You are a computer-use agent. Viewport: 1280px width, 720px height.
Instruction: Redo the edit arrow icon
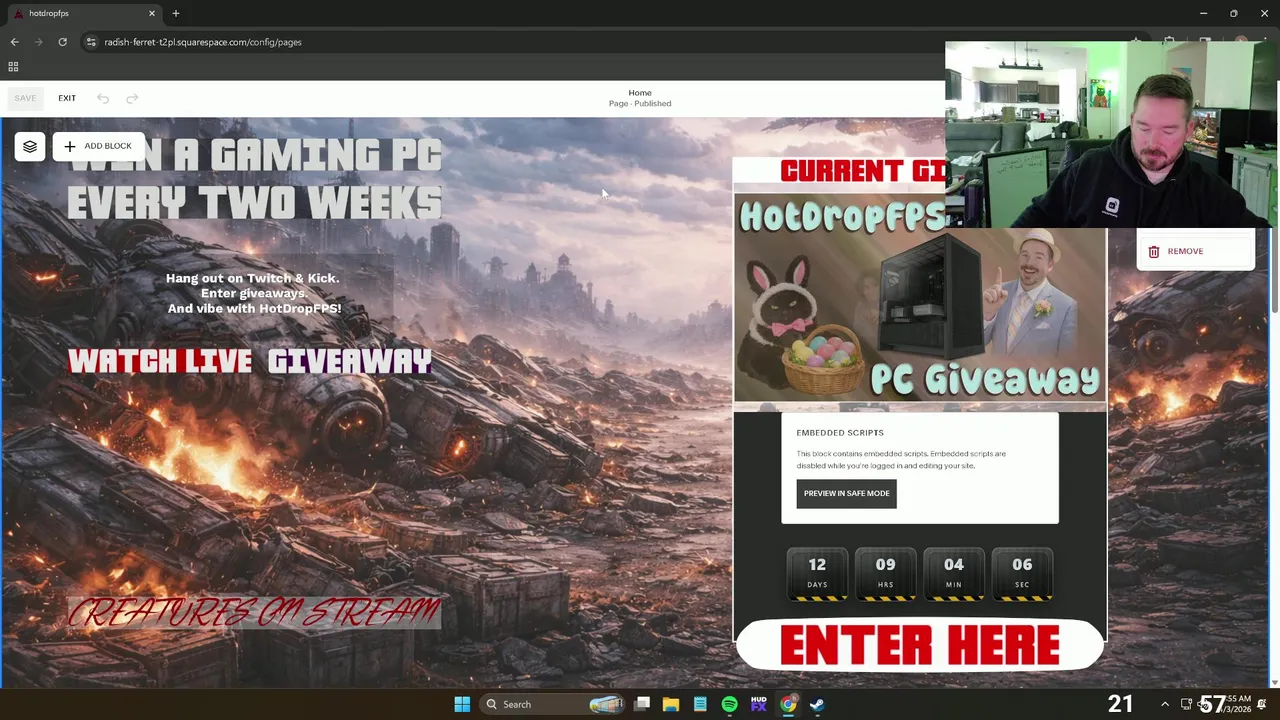[132, 98]
